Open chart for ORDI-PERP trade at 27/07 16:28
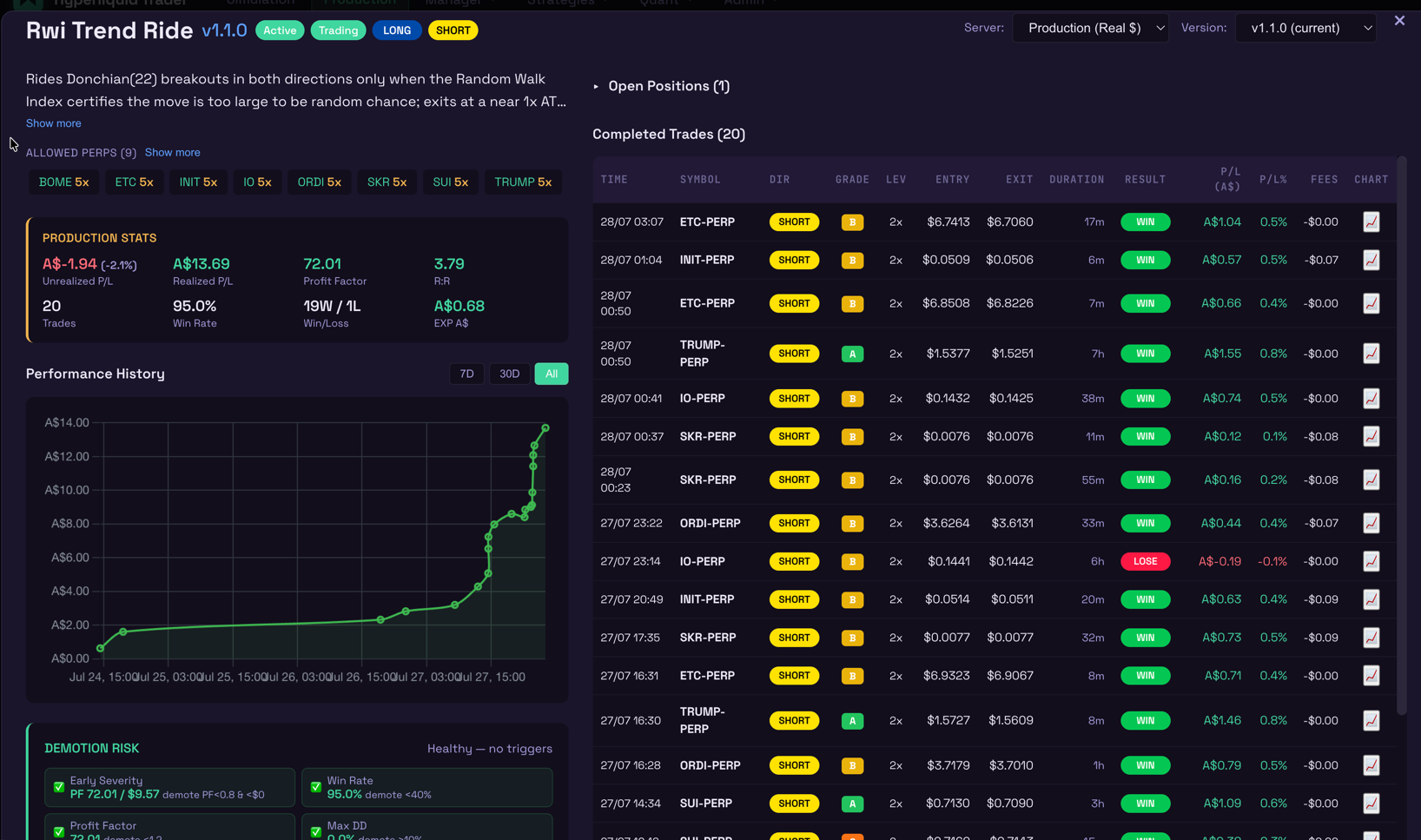The image size is (1421, 840). 1371,765
